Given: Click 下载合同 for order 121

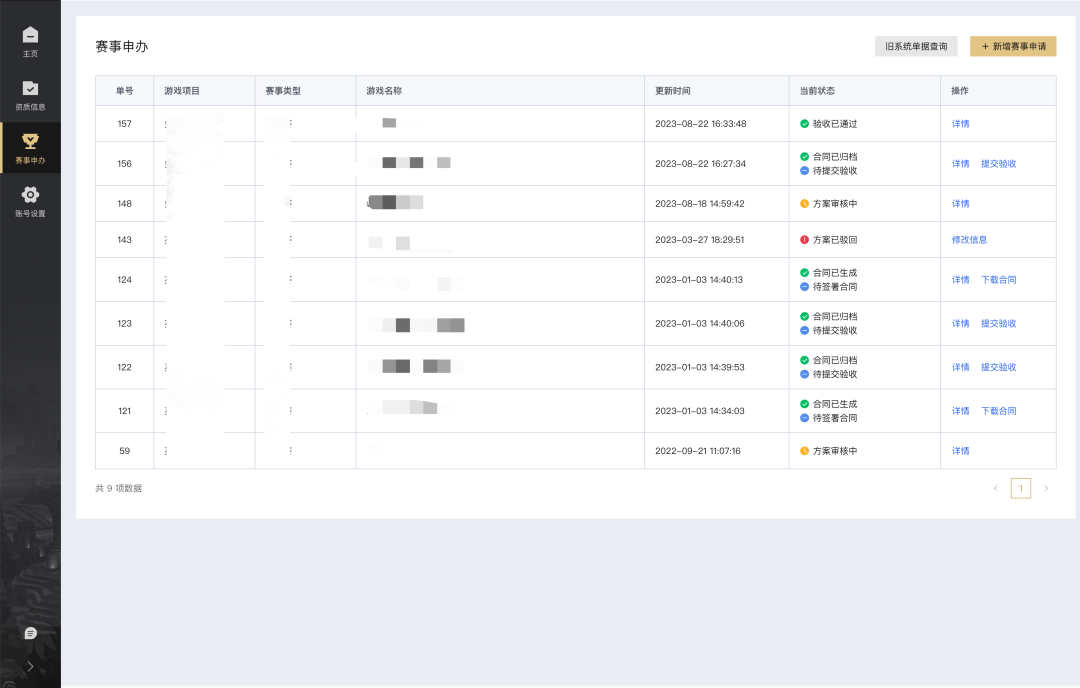Looking at the screenshot, I should point(998,411).
